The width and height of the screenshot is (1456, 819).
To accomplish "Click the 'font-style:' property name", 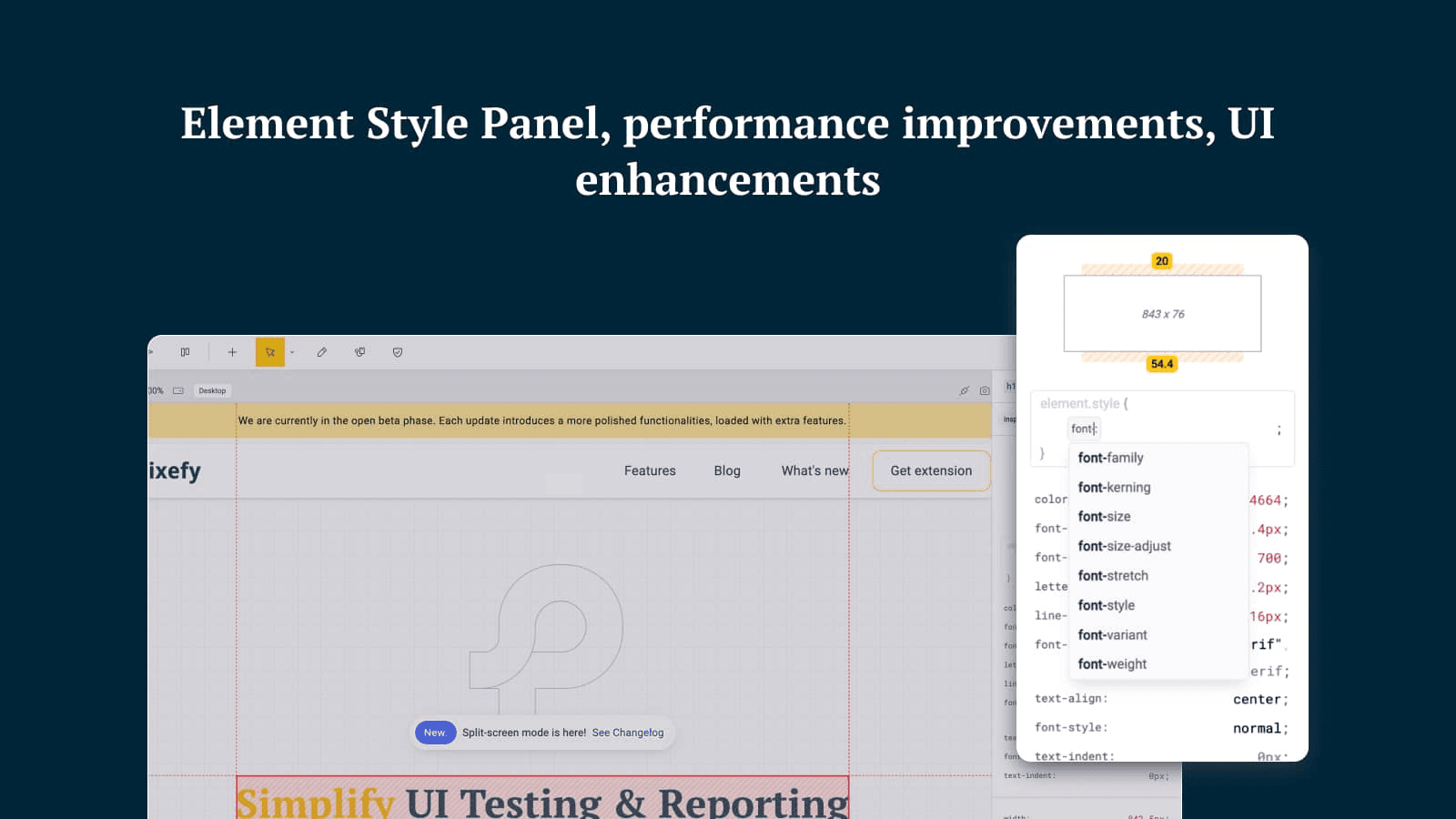I will 1071,727.
